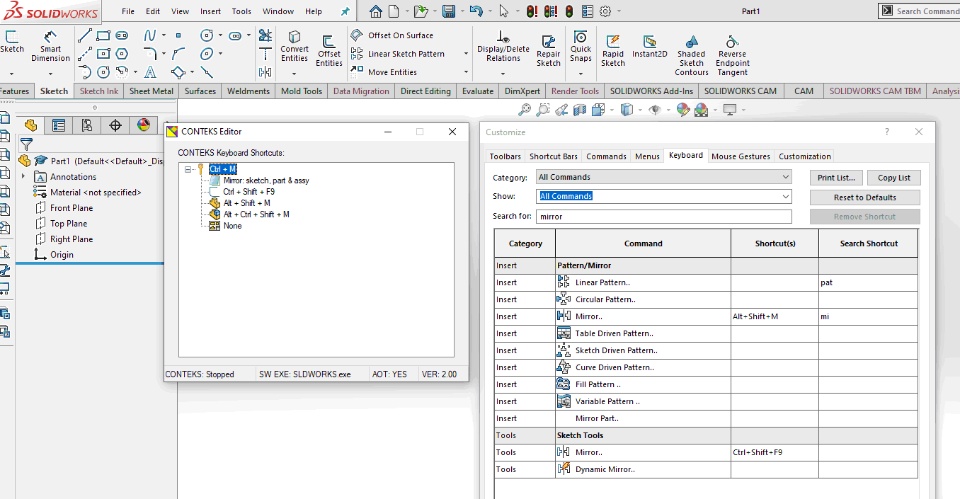Expand Convert Entities dropdown arrow

pyautogui.click(x=294, y=73)
